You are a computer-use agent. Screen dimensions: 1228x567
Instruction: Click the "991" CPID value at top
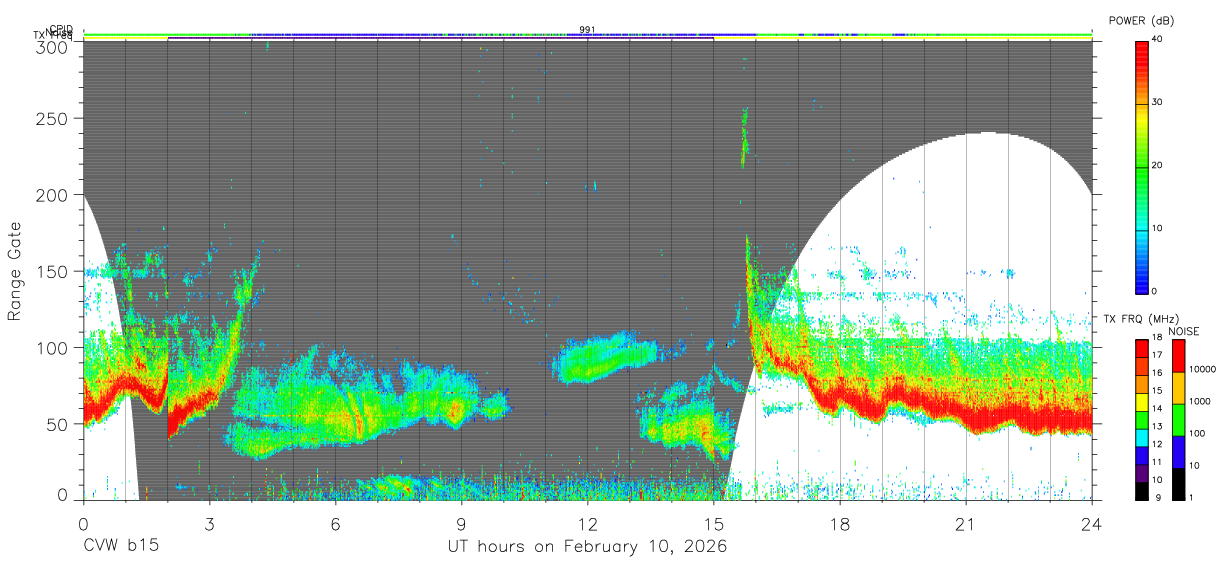tap(587, 30)
